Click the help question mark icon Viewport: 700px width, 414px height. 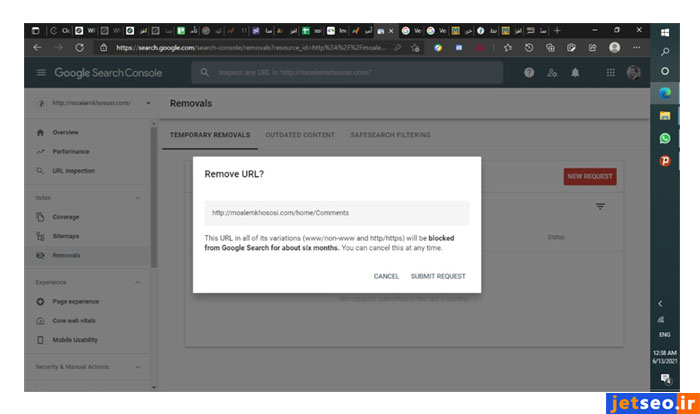click(x=528, y=73)
